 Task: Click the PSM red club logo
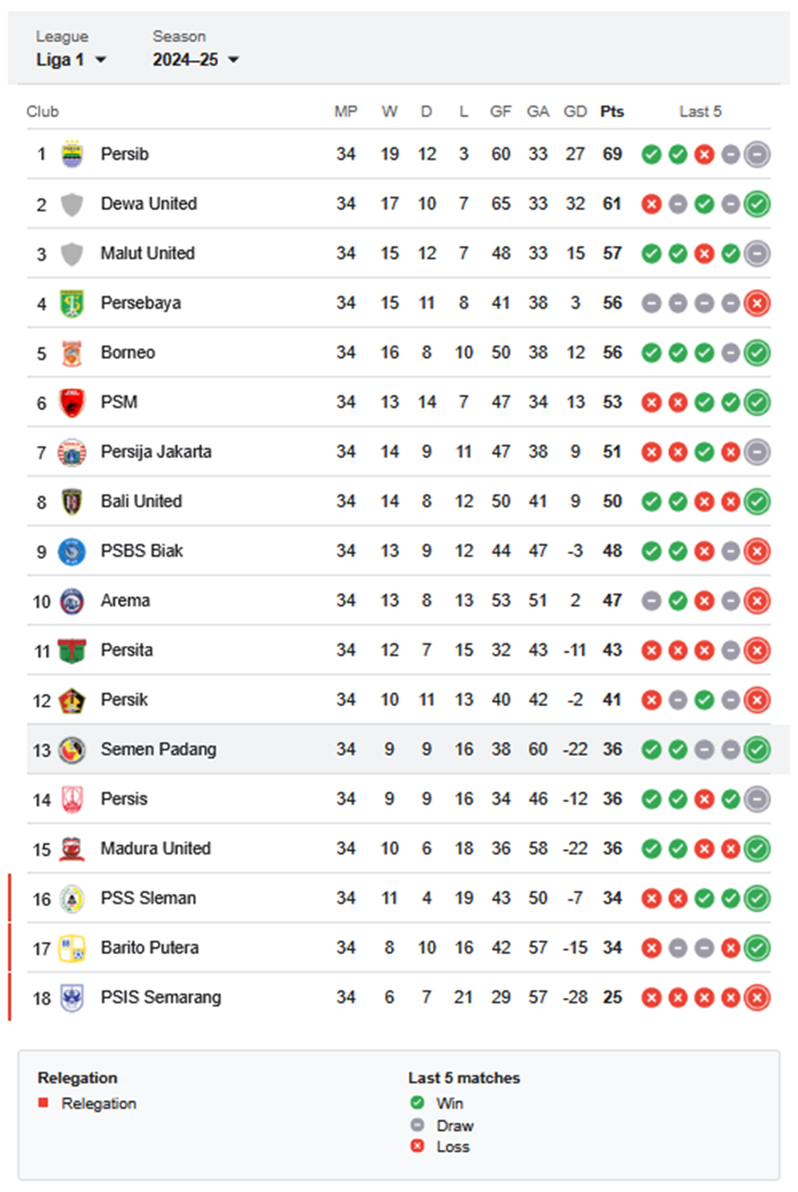tap(72, 402)
